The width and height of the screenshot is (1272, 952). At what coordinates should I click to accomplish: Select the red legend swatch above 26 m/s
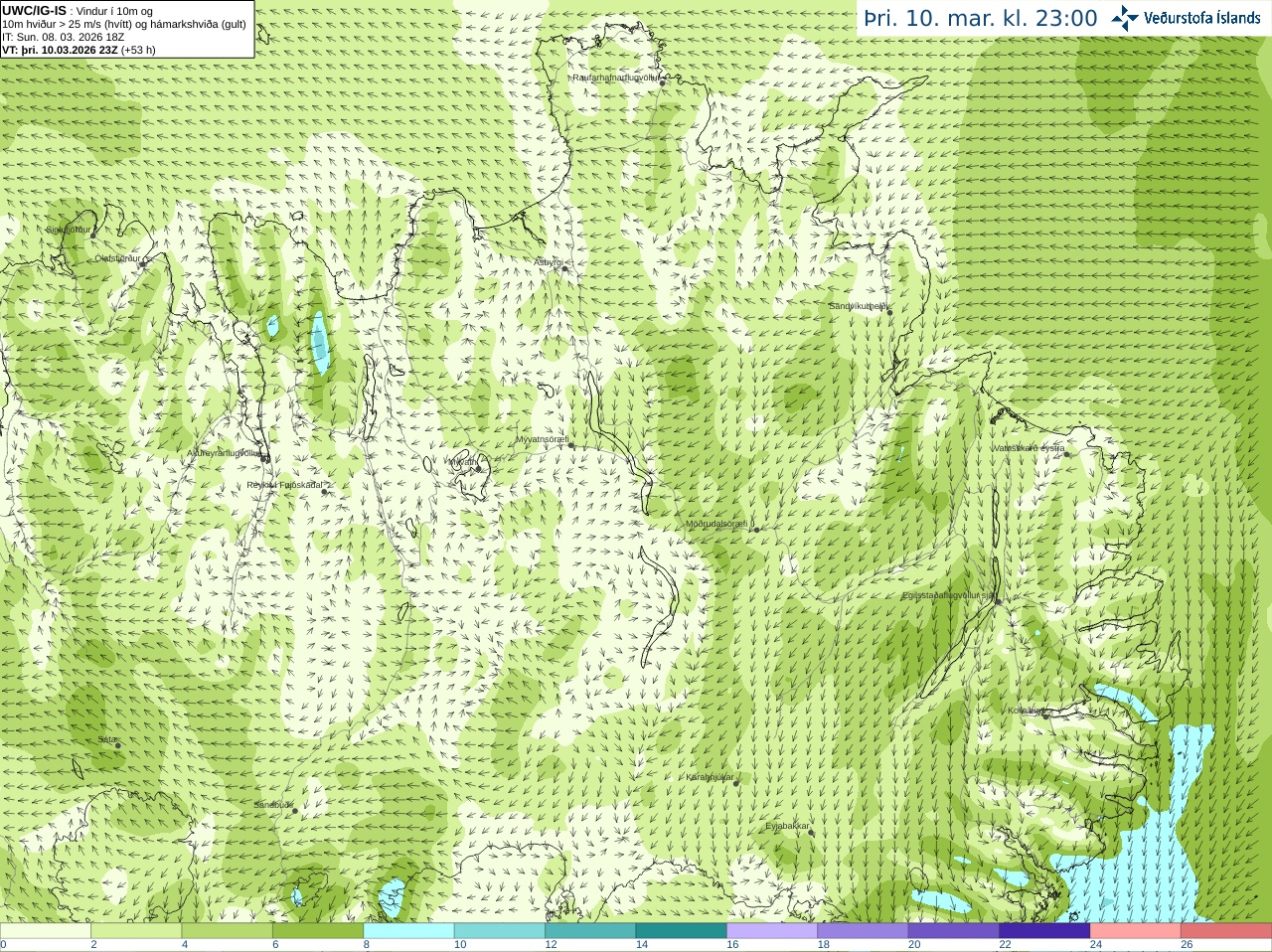(x=1225, y=931)
